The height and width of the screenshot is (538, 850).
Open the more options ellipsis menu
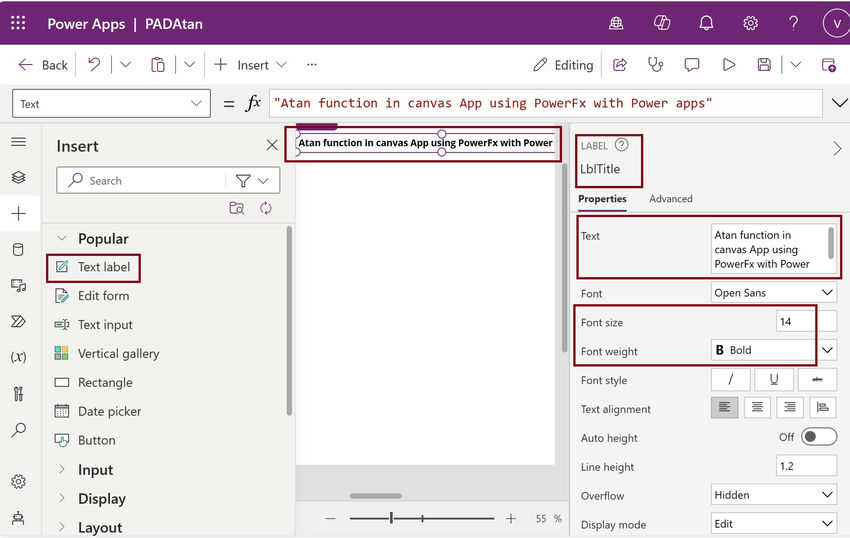click(x=311, y=65)
